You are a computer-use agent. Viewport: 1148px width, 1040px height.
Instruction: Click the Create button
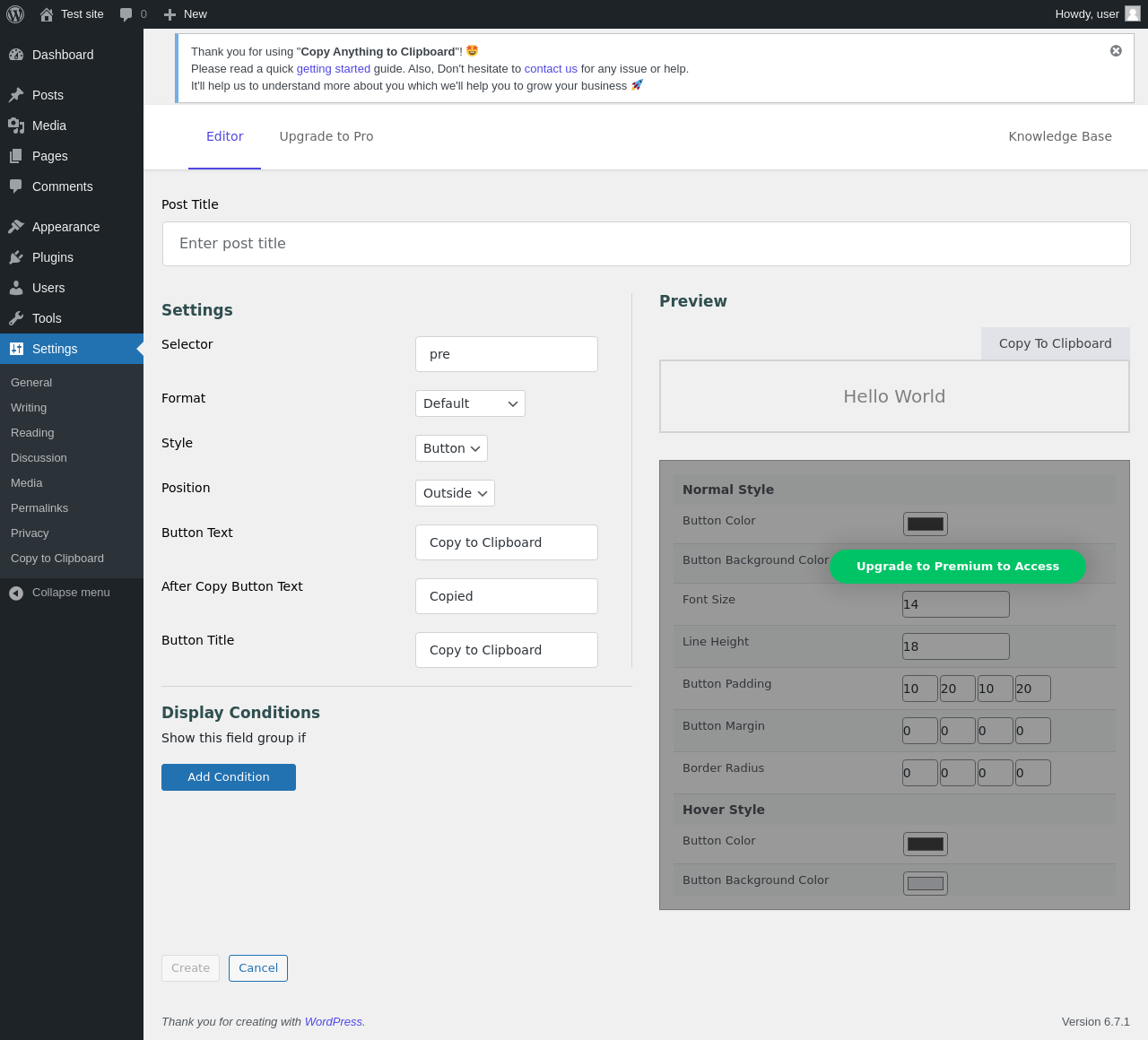(190, 968)
